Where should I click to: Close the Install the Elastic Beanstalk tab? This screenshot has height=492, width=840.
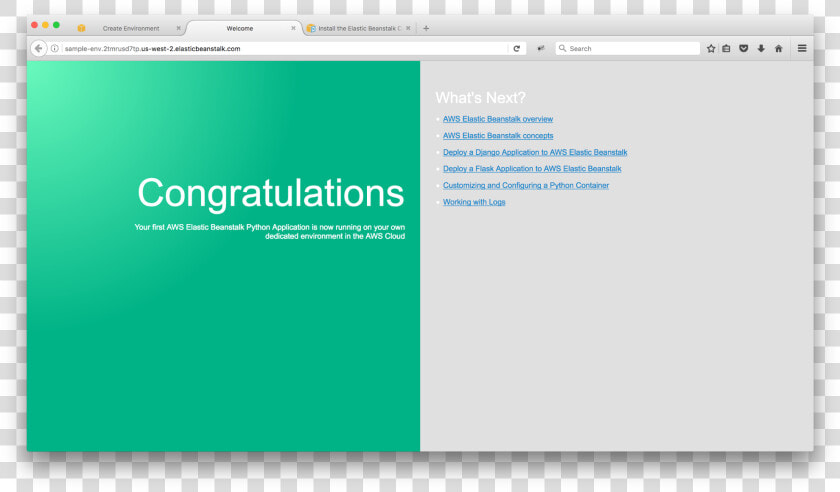click(x=408, y=28)
